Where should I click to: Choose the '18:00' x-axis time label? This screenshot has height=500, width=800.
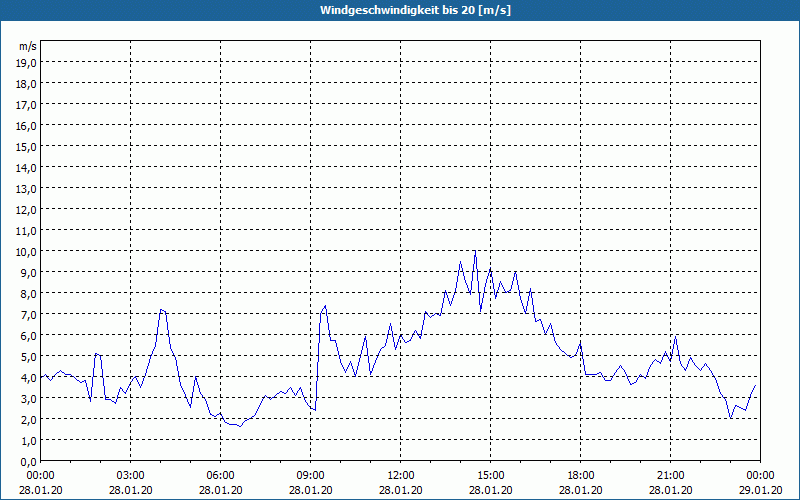[581, 476]
